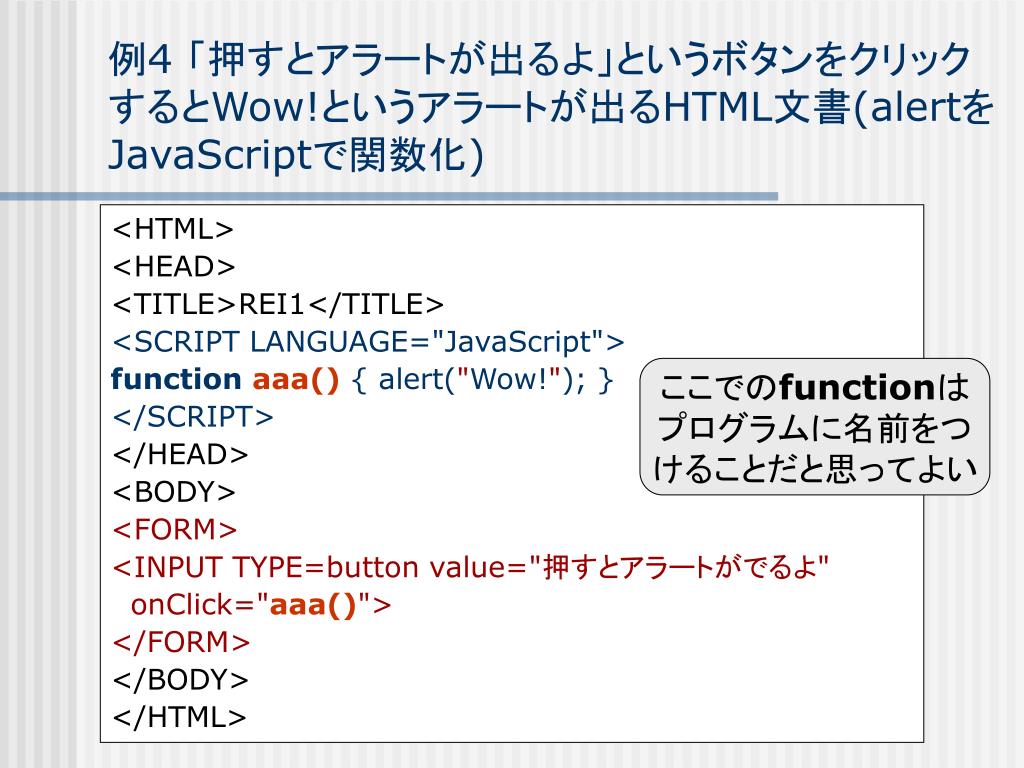Select the <HTML> opening tag line

[173, 229]
